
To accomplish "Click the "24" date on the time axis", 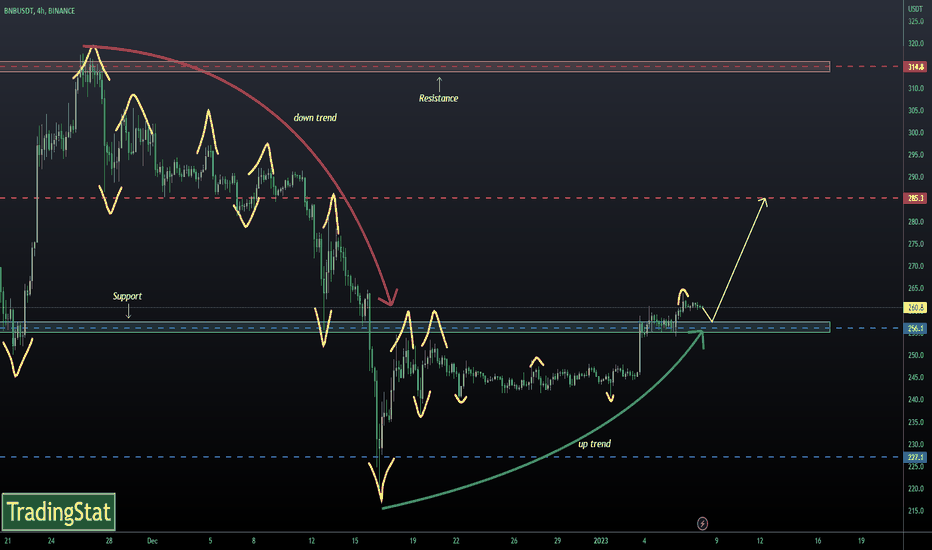I will click(51, 541).
